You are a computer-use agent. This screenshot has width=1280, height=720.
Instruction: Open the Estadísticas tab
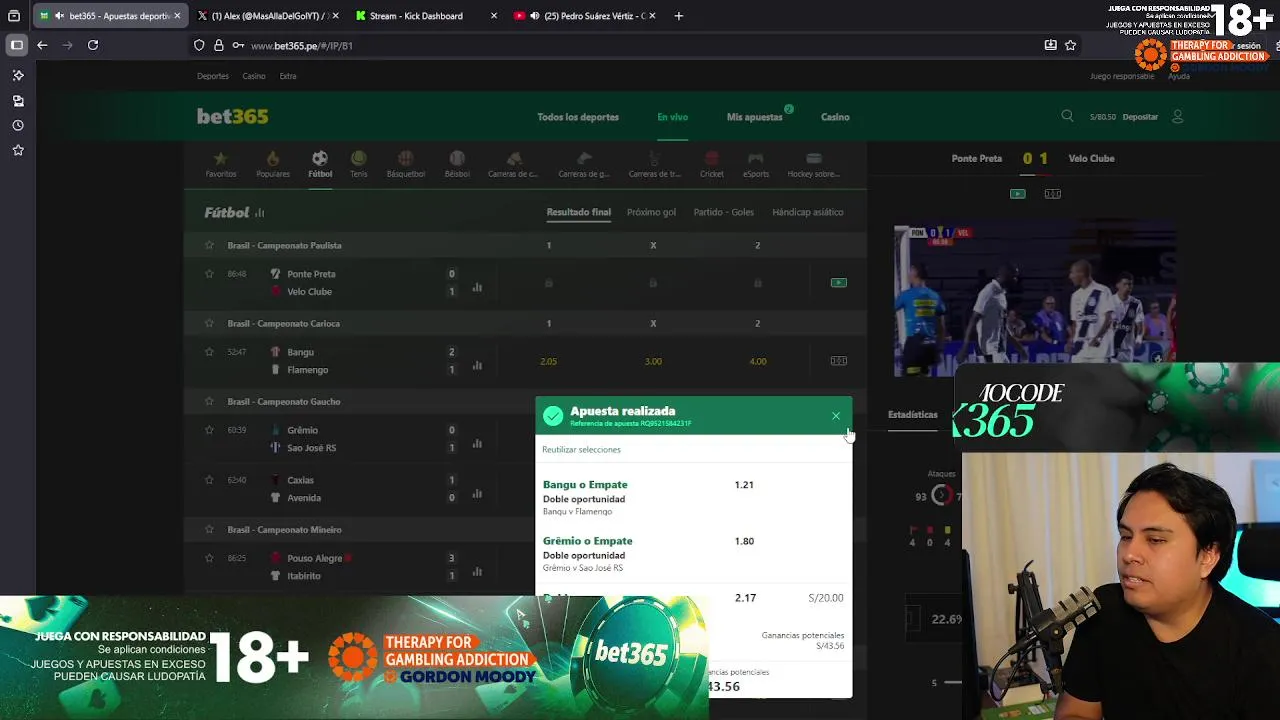pyautogui.click(x=913, y=414)
